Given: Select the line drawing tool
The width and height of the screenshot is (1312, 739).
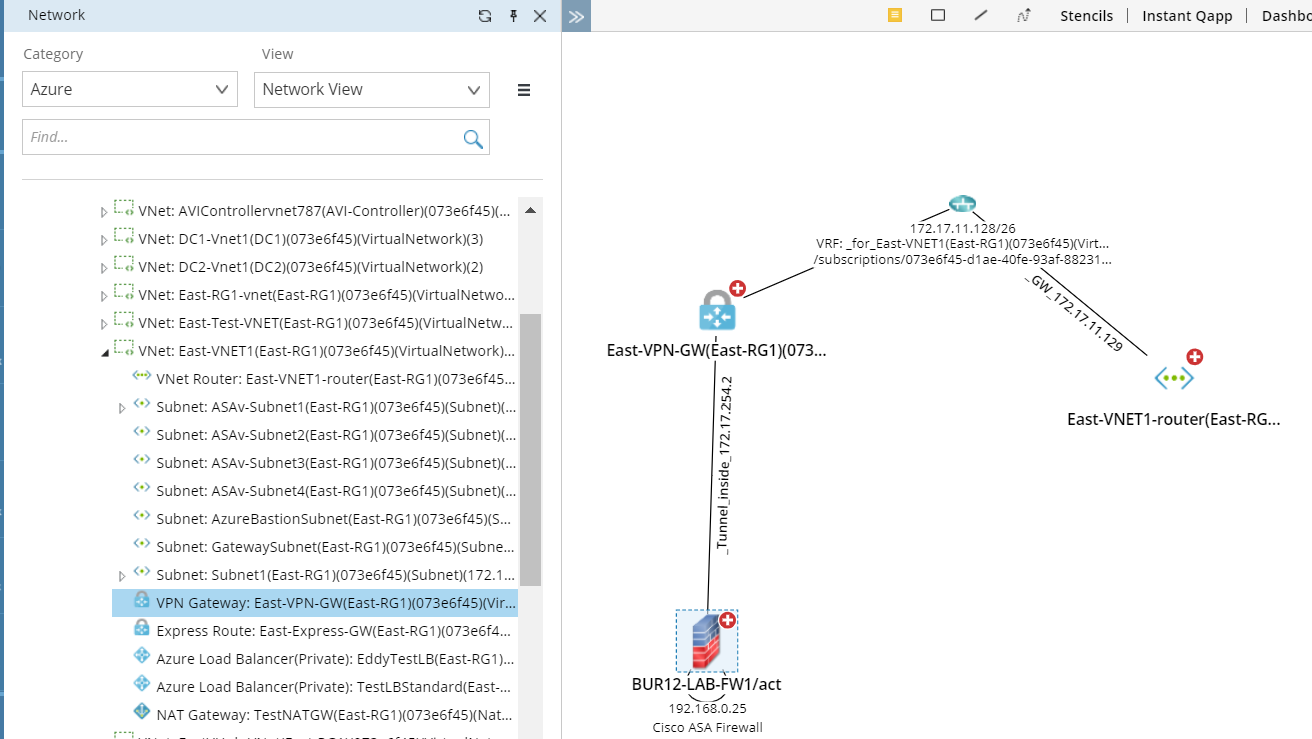Looking at the screenshot, I should (x=981, y=15).
